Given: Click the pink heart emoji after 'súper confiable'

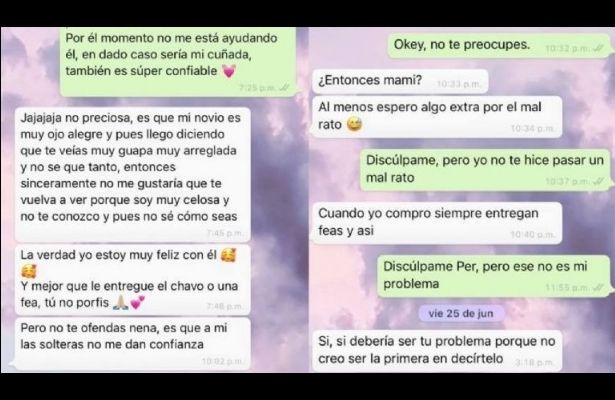Looking at the screenshot, I should coord(229,72).
